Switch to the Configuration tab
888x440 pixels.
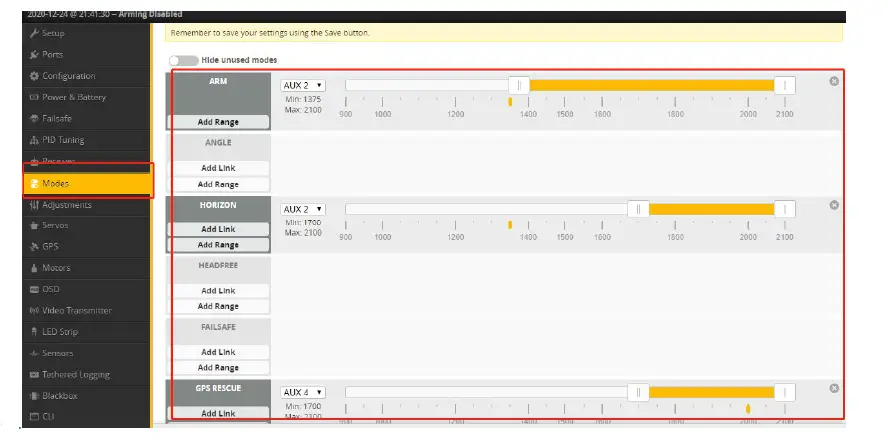[88, 76]
